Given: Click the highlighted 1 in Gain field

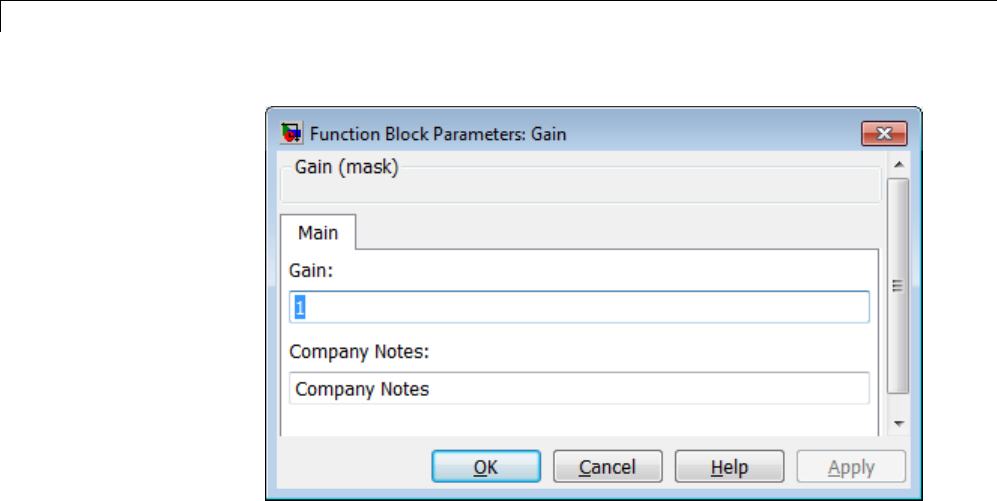Looking at the screenshot, I should pos(298,308).
